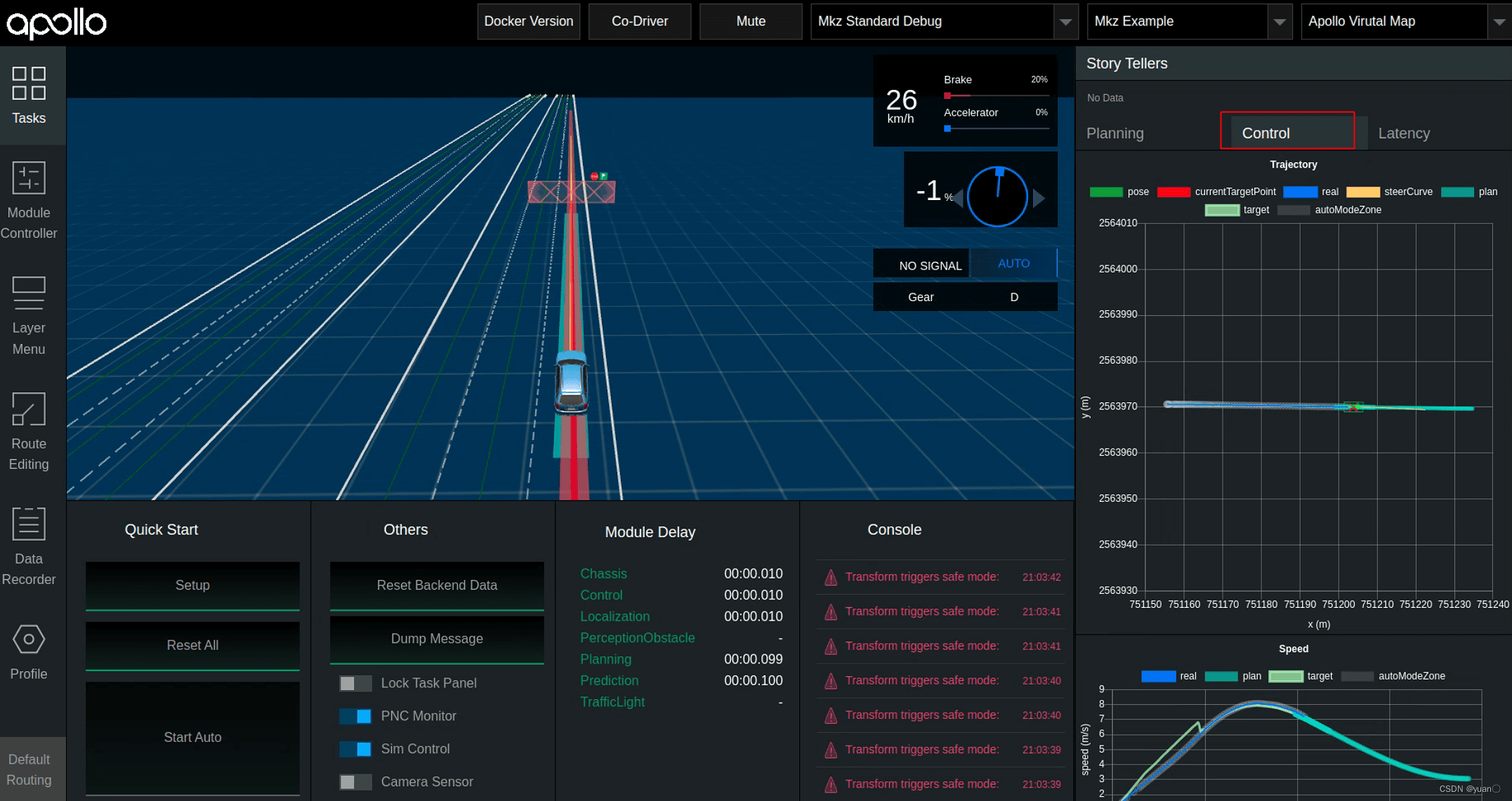
Task: Select the Route Editing icon
Action: (x=29, y=409)
